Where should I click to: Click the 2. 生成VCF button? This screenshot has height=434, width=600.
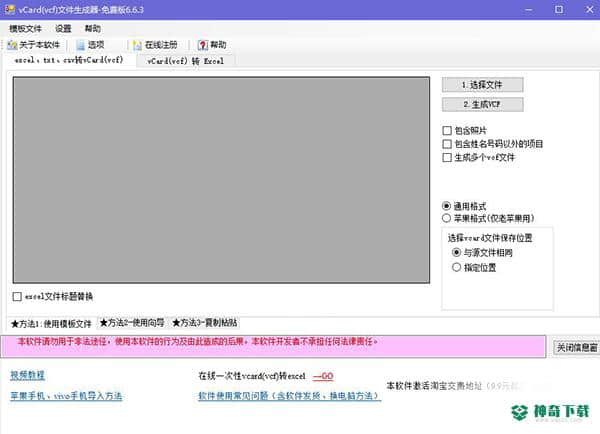[x=483, y=104]
